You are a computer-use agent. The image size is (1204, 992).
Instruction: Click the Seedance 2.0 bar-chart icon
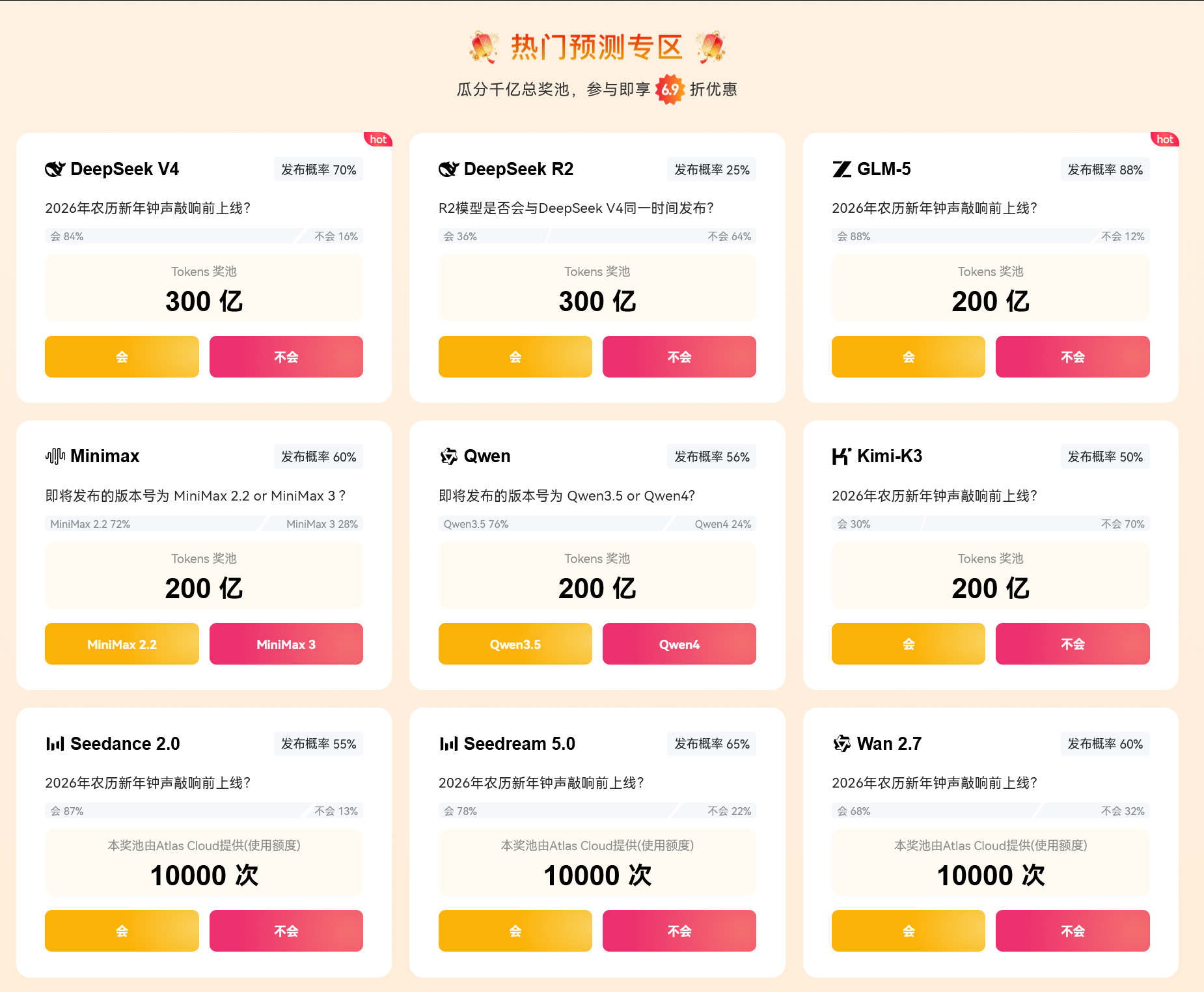point(55,743)
